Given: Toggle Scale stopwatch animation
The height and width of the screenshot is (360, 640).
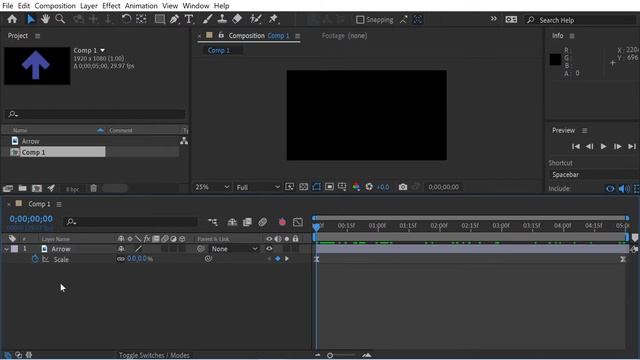Looking at the screenshot, I should click(x=35, y=259).
